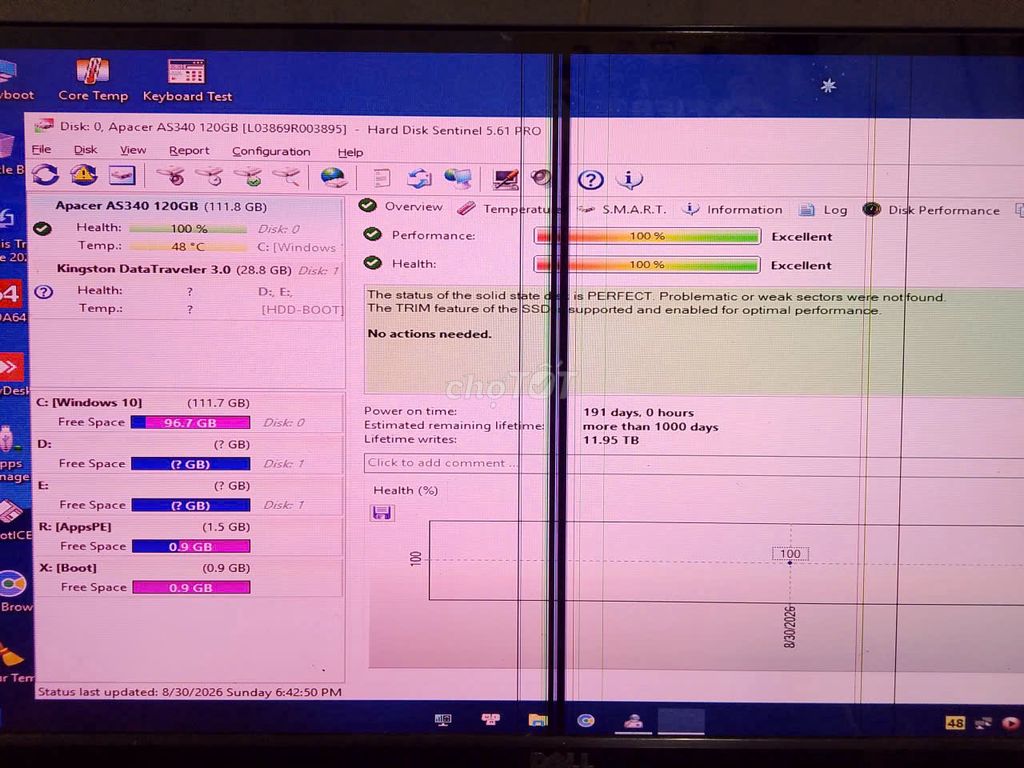Switch to the Log tab
This screenshot has width=1024, height=768.
[x=824, y=210]
